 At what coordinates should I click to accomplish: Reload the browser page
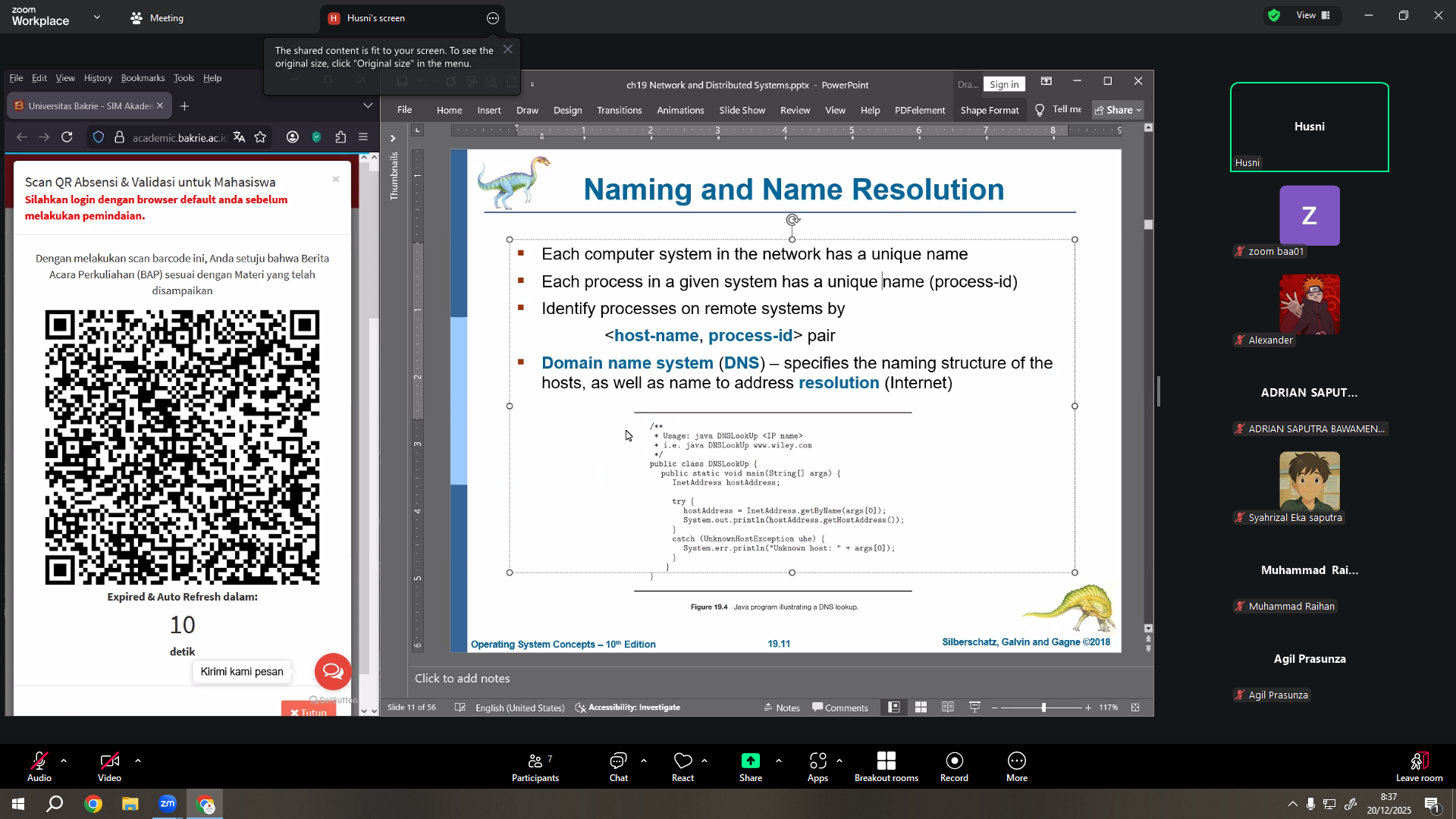[x=67, y=137]
